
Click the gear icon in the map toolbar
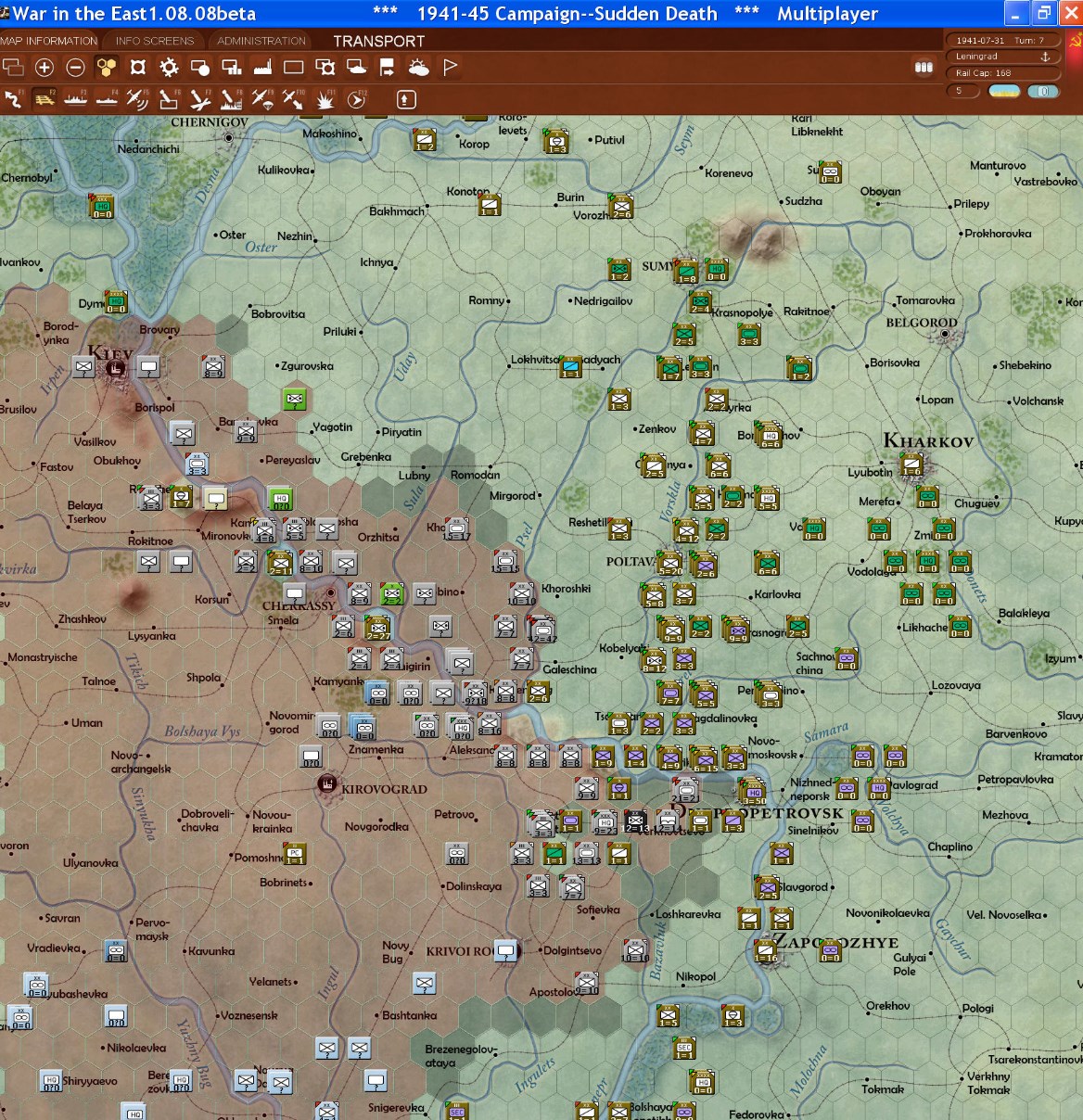click(x=169, y=67)
